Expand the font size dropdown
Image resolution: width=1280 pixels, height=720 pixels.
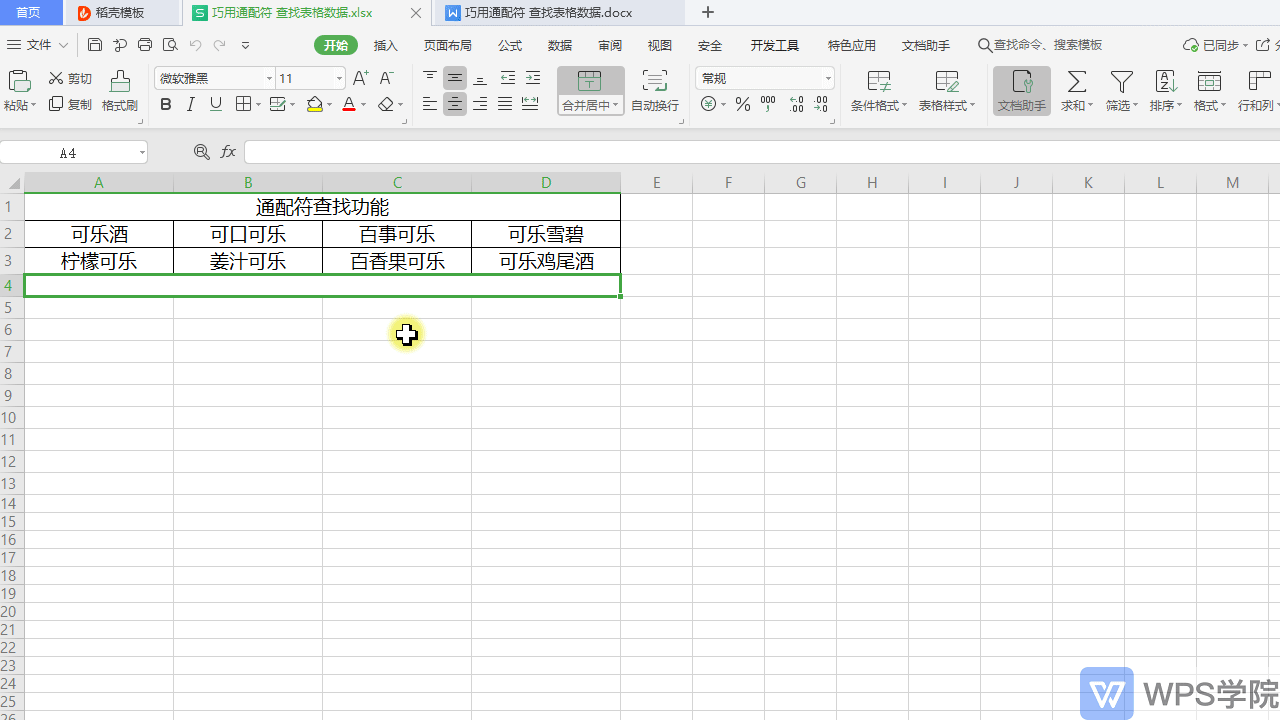pyautogui.click(x=337, y=78)
